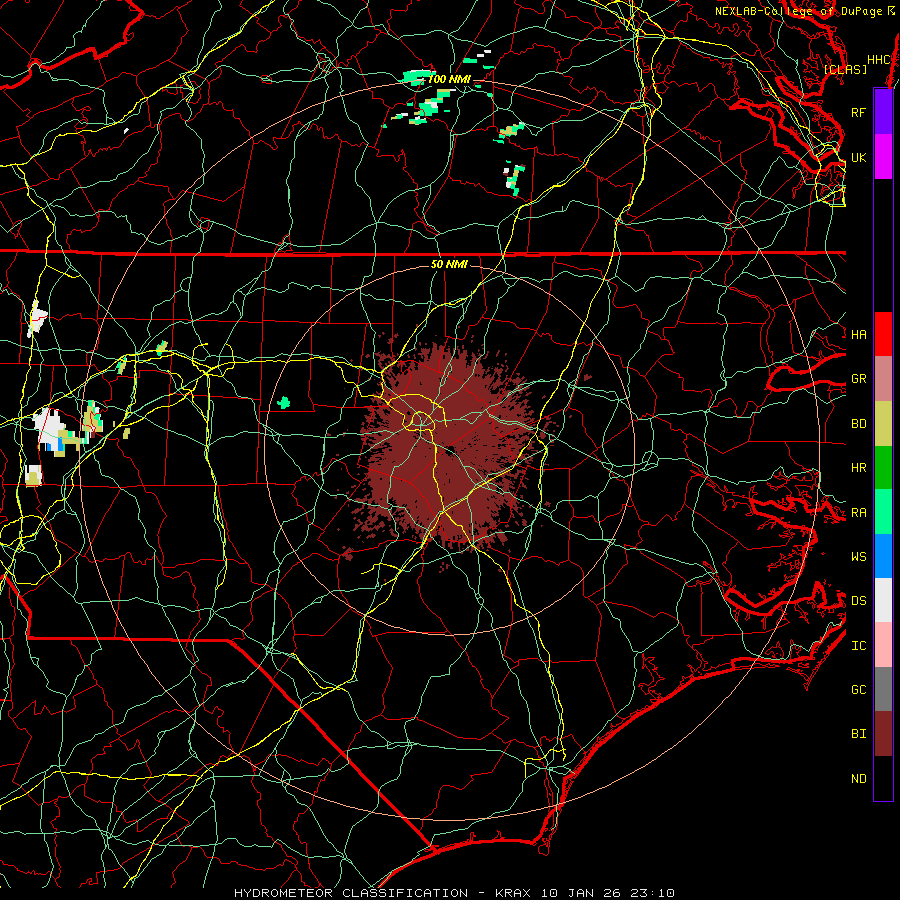Click the RF purple legend swatch

(883, 112)
